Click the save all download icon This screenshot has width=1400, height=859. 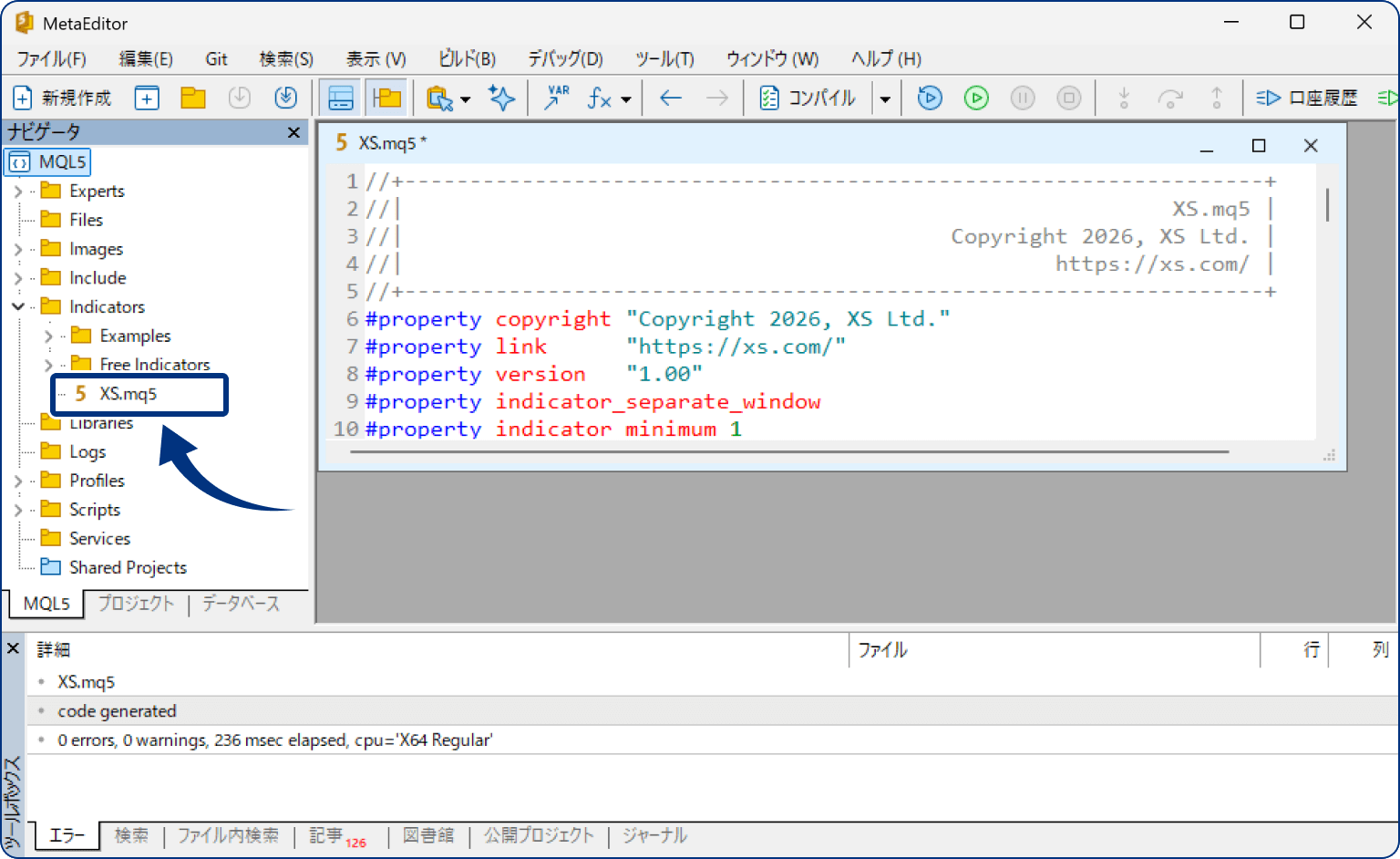[x=286, y=98]
